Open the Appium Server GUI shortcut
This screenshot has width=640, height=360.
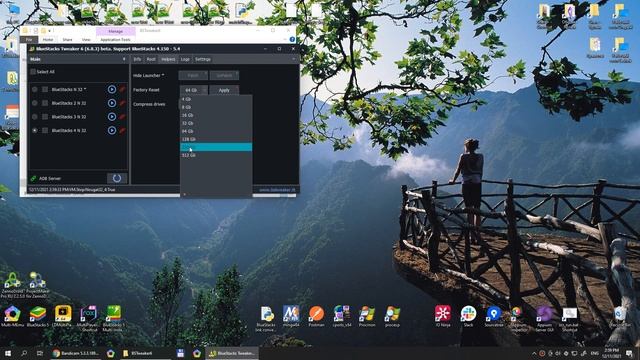[544, 319]
